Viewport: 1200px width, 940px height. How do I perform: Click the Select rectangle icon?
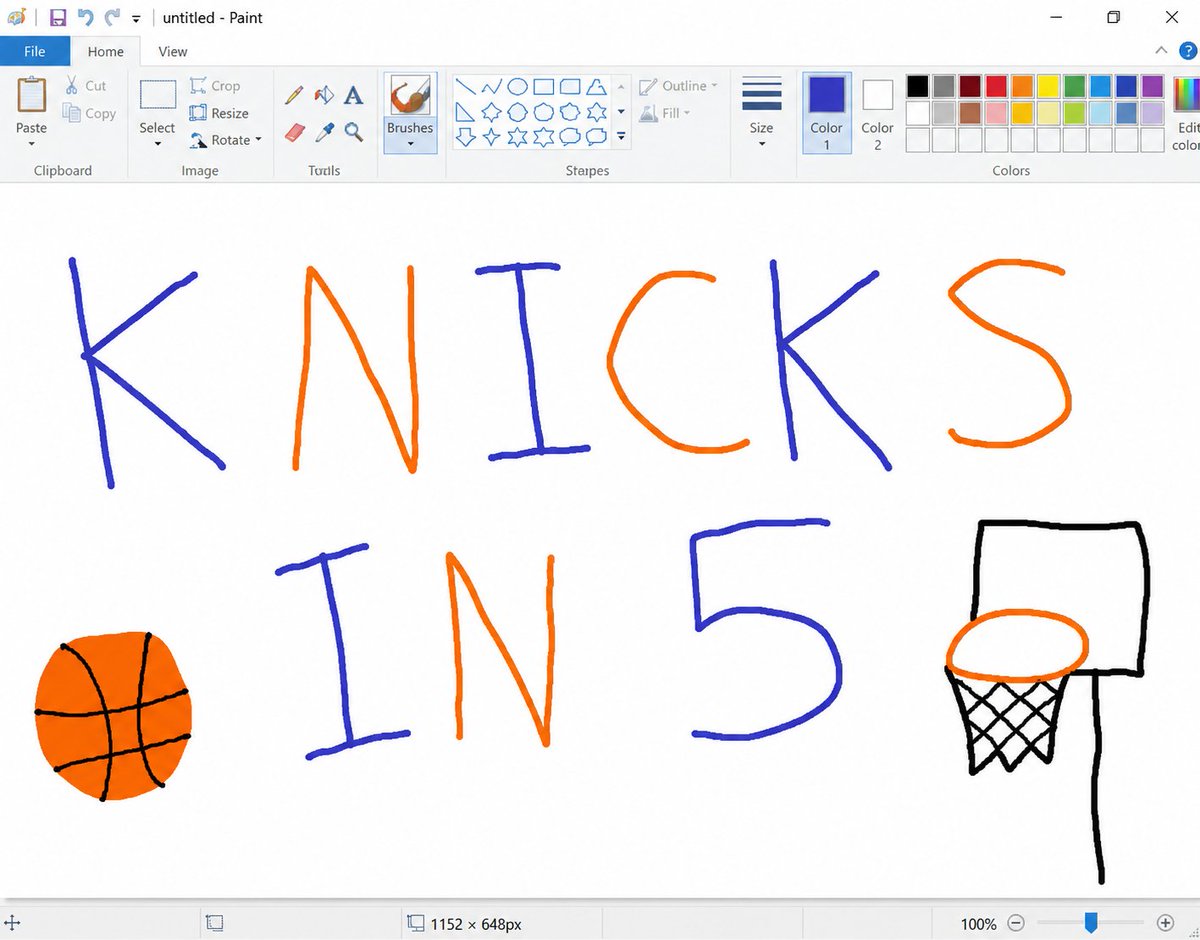(x=157, y=96)
